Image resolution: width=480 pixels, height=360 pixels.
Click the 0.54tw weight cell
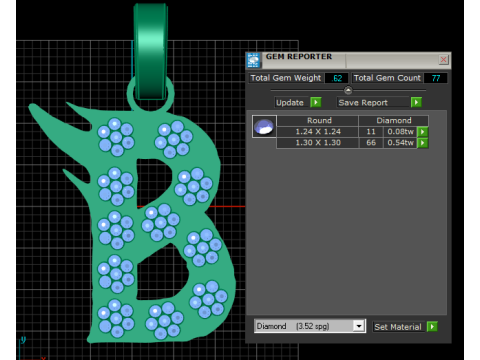(x=400, y=143)
